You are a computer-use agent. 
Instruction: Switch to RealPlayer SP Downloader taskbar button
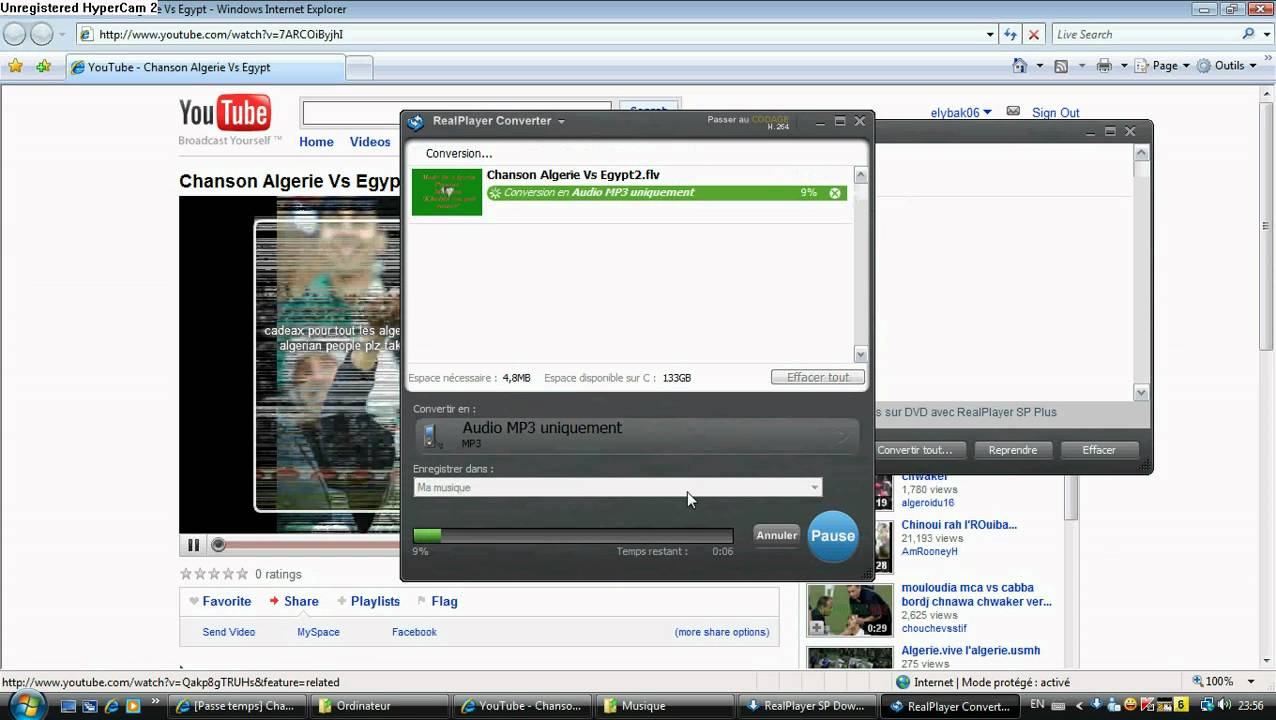(x=808, y=706)
